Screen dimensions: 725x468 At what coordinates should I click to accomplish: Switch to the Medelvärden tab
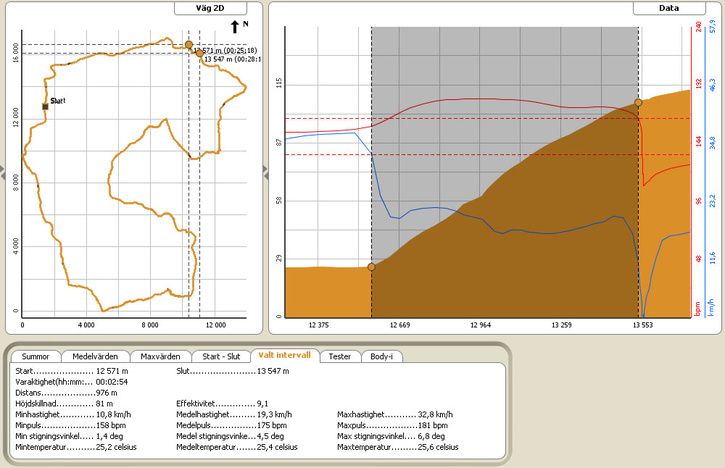pos(95,357)
